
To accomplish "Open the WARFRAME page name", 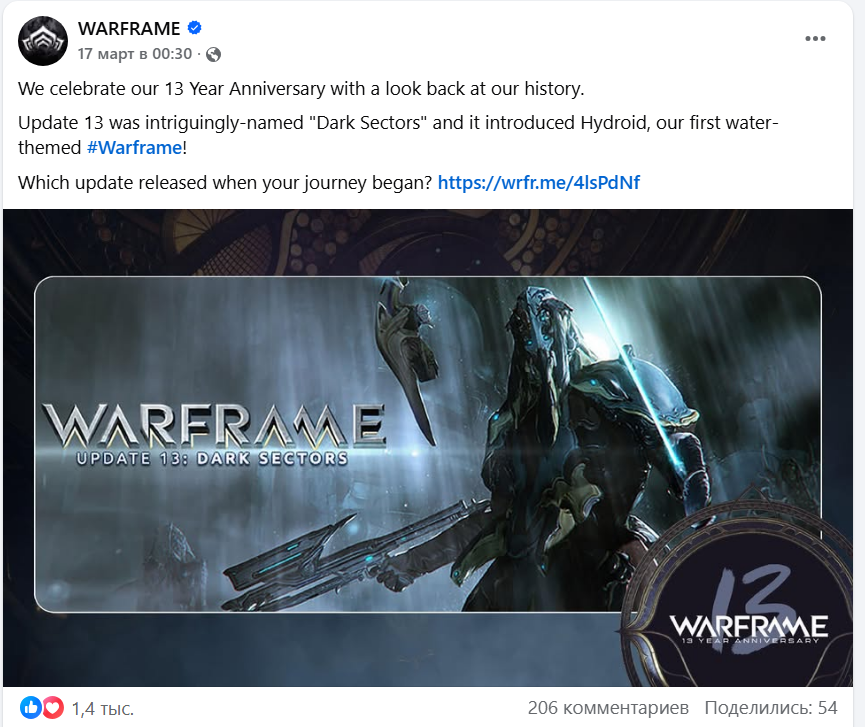I will tap(129, 29).
